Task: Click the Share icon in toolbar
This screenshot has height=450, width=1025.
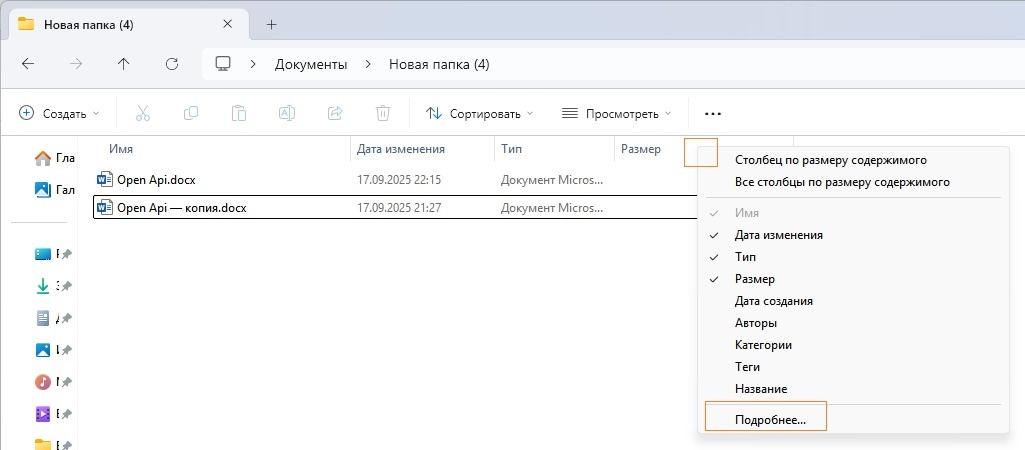Action: click(335, 113)
